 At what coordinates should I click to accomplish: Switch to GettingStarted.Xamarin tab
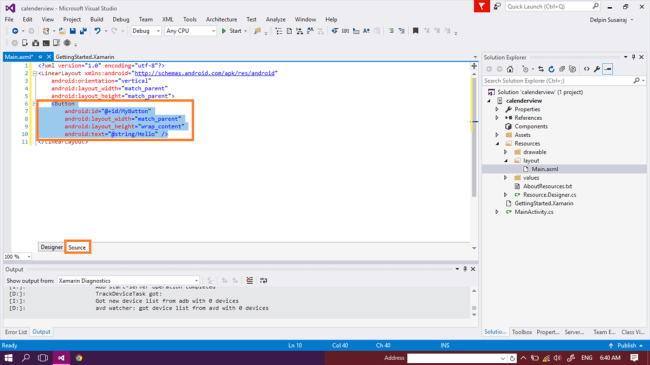[x=85, y=57]
